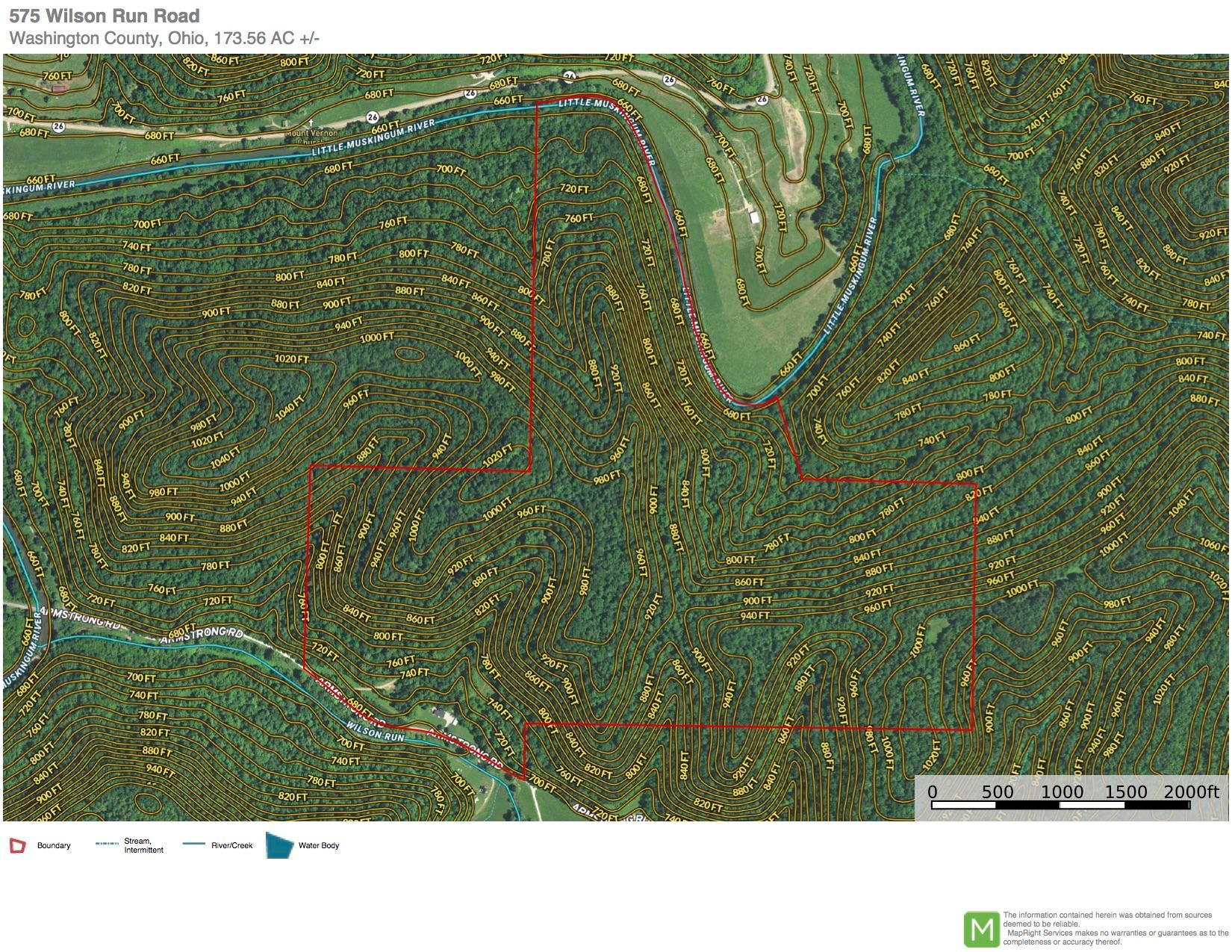Click the "Stream, Intermittent" legend text
This screenshot has height=952, width=1232.
(143, 846)
